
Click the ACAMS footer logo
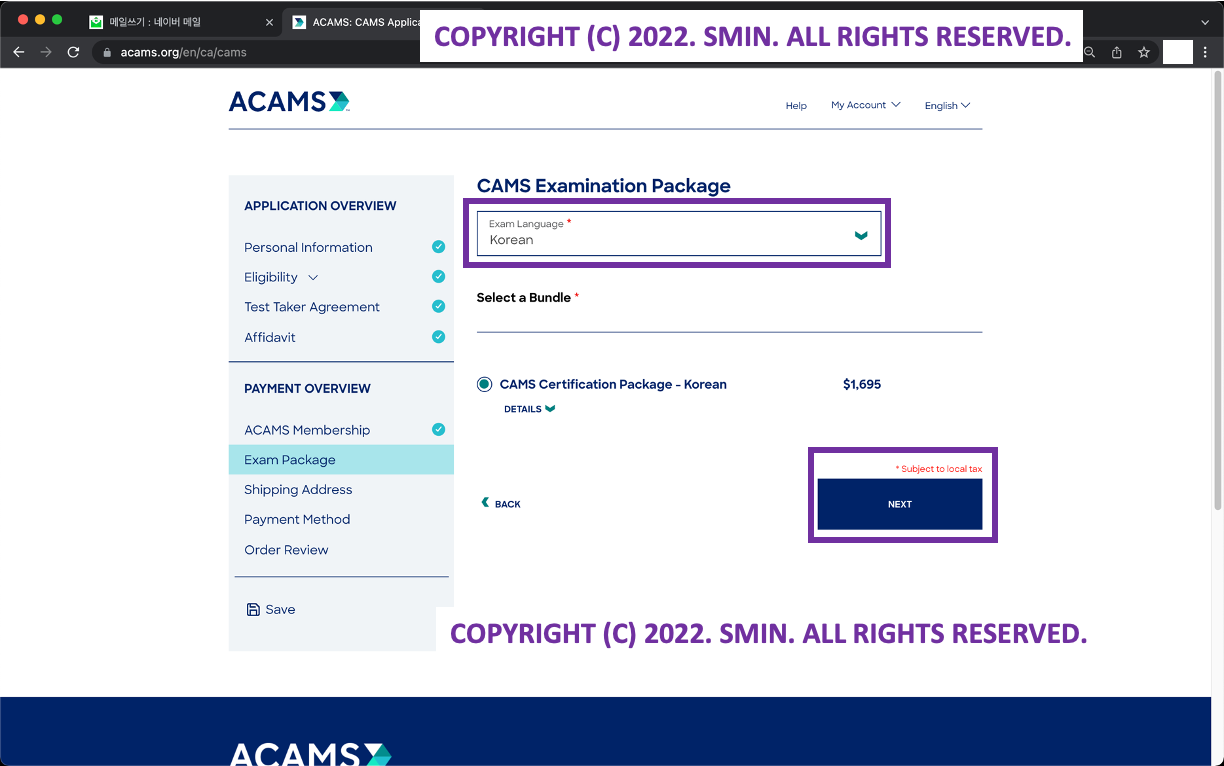pyautogui.click(x=311, y=754)
